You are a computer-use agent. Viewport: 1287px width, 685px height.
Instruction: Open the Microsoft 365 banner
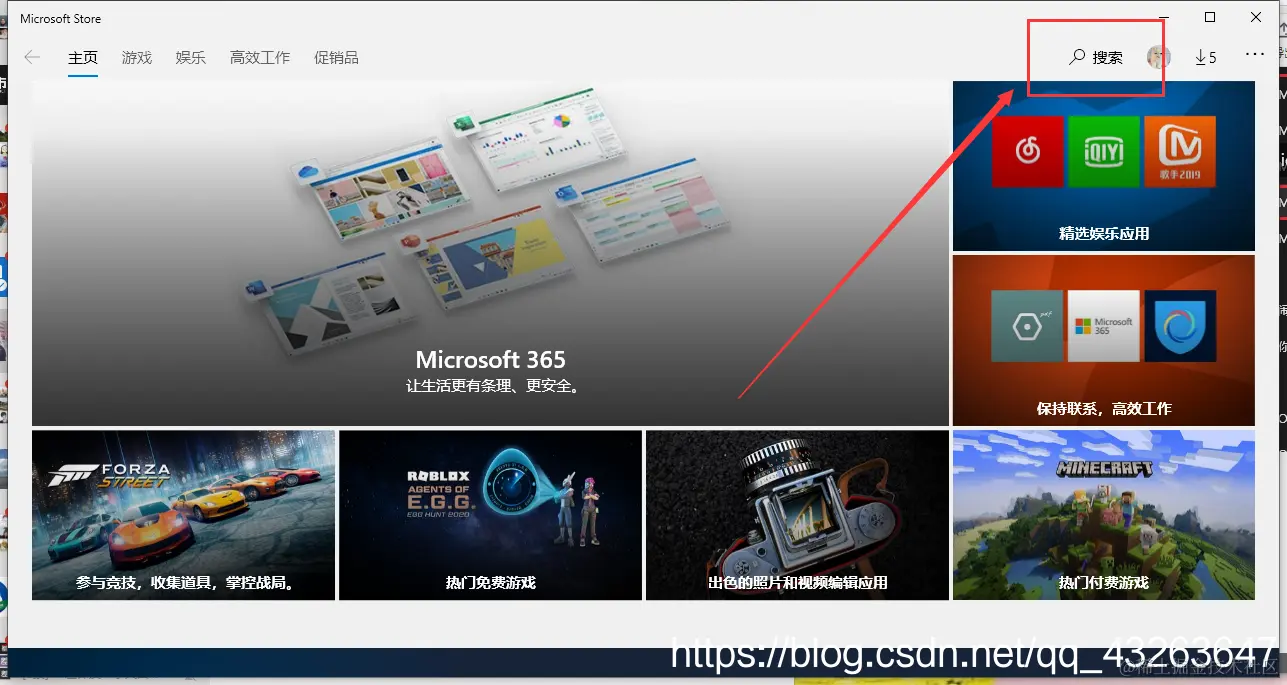(490, 254)
